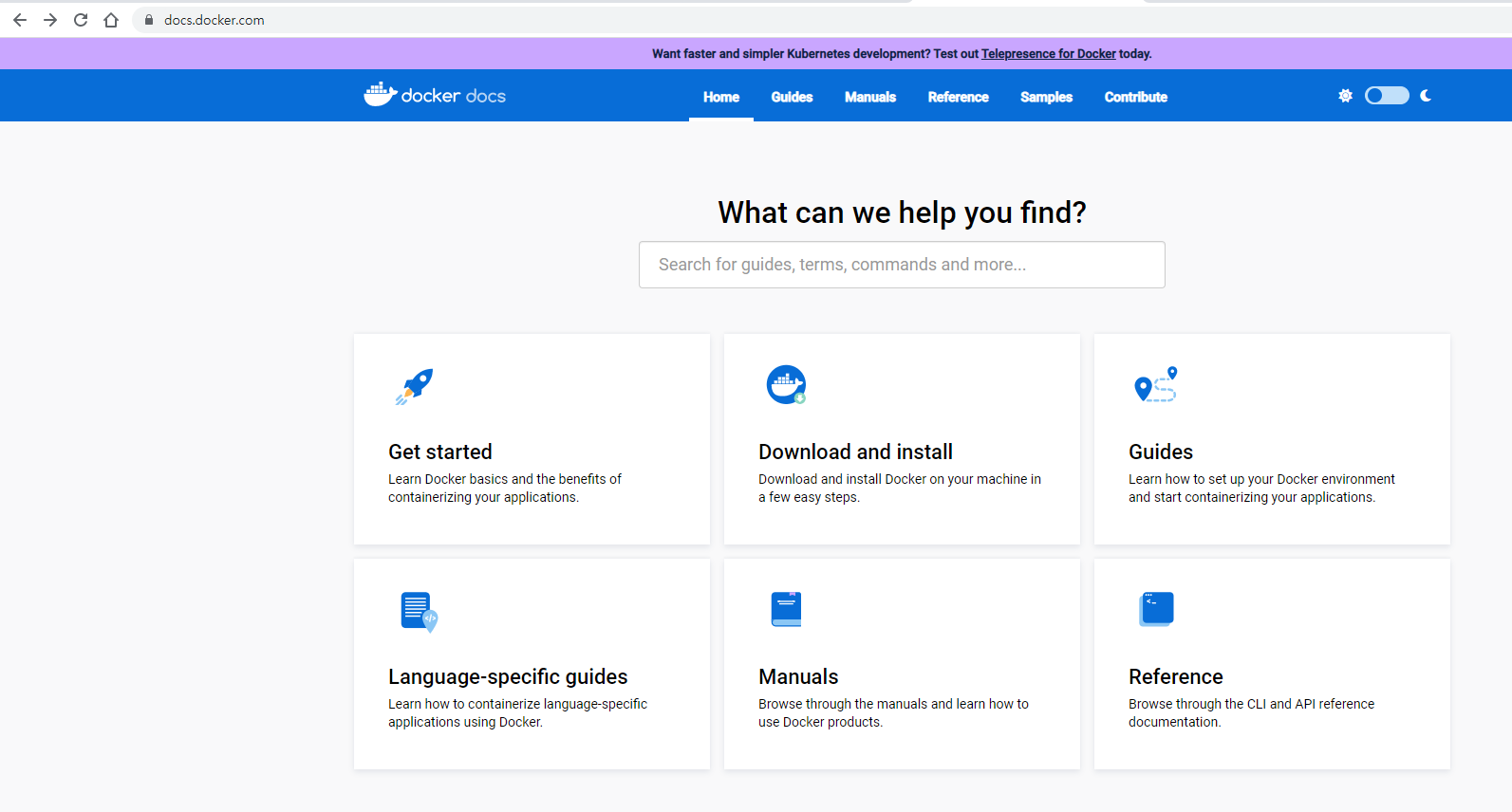The image size is (1512, 812).
Task: Click the moon dark-mode icon
Action: [1426, 96]
